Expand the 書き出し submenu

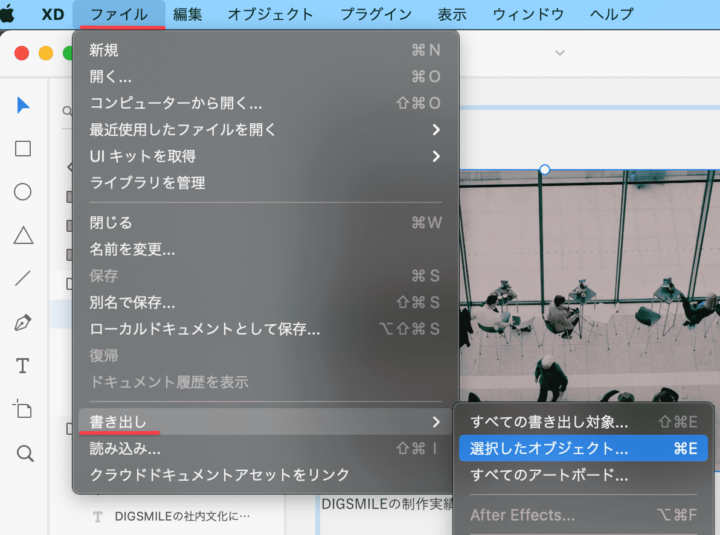pos(265,422)
